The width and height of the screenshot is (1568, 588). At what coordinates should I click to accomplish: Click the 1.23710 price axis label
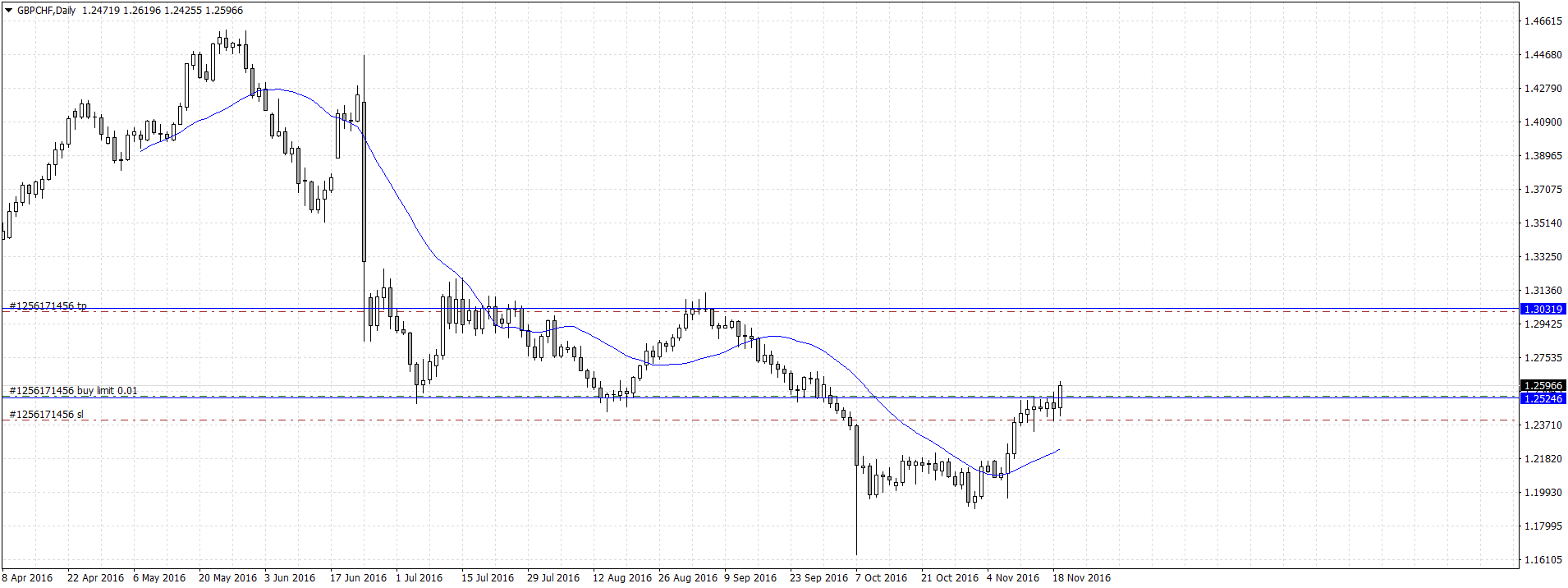pyautogui.click(x=1543, y=425)
